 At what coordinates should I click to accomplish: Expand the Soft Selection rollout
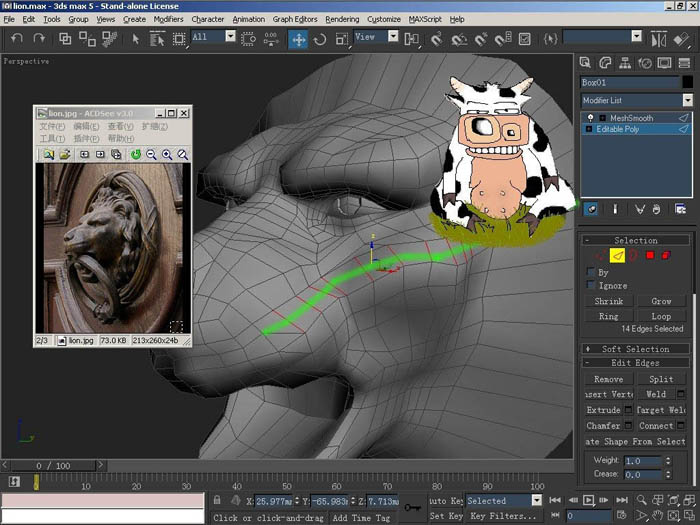636,349
